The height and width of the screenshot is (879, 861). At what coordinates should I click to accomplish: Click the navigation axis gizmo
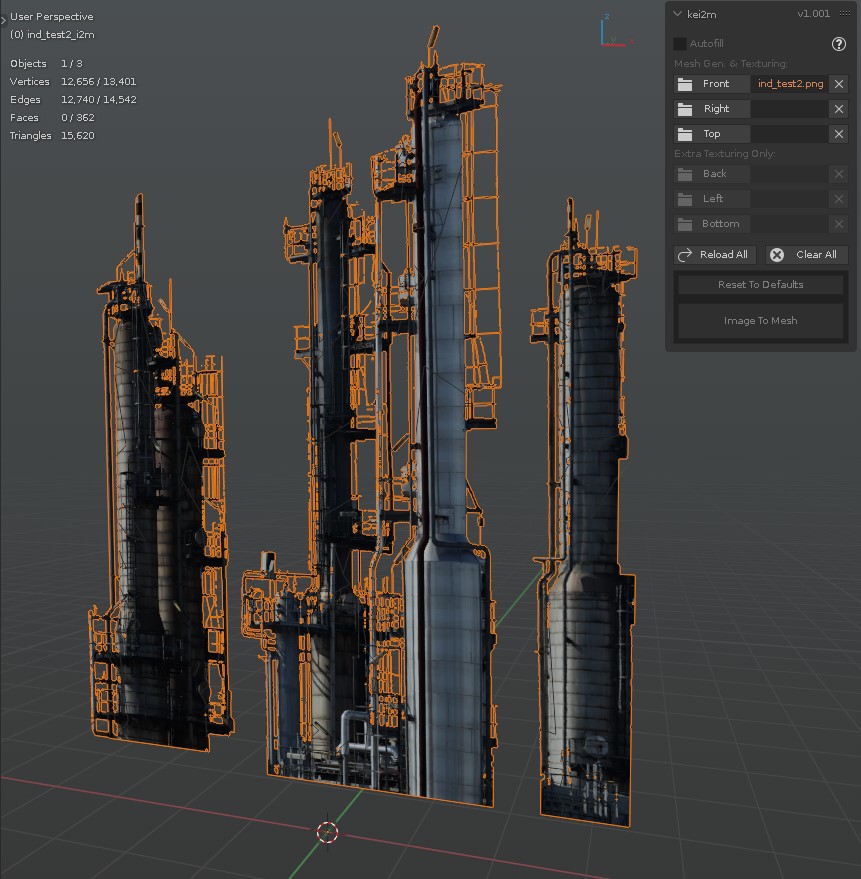coord(613,31)
